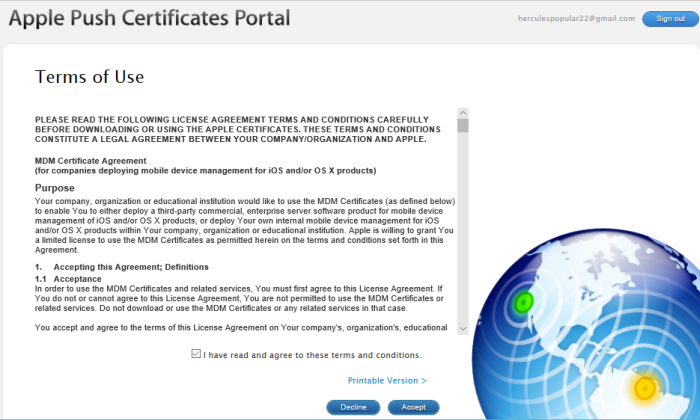Click the scrollbar down arrow
700x420 pixels.
coord(463,329)
